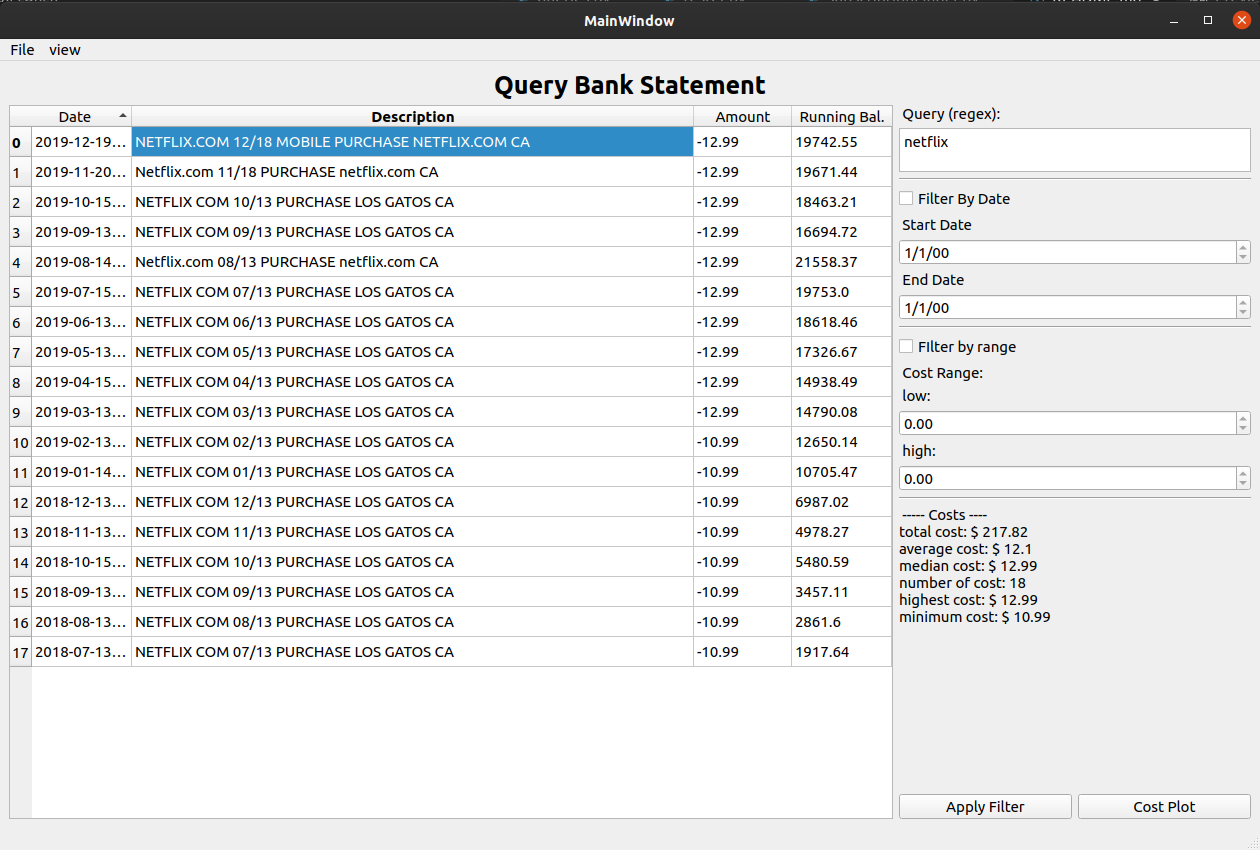Click the date cell 2018-07-13

click(81, 652)
